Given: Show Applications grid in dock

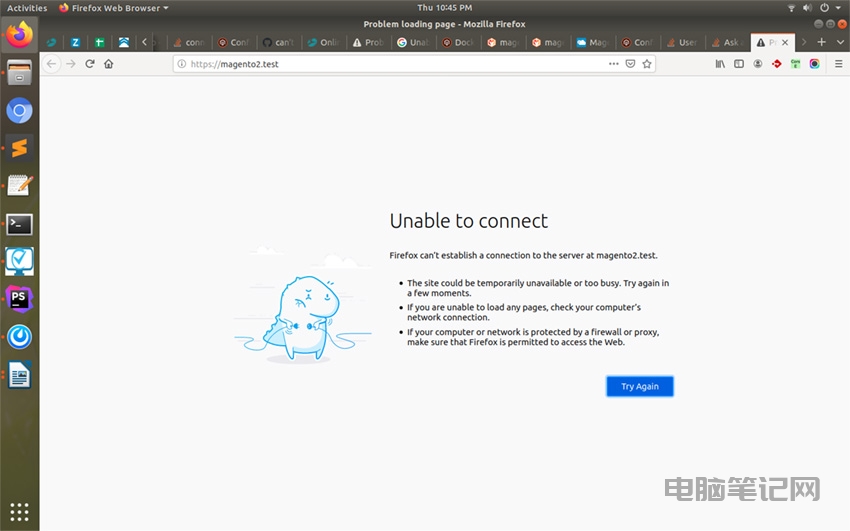Looking at the screenshot, I should (20, 511).
